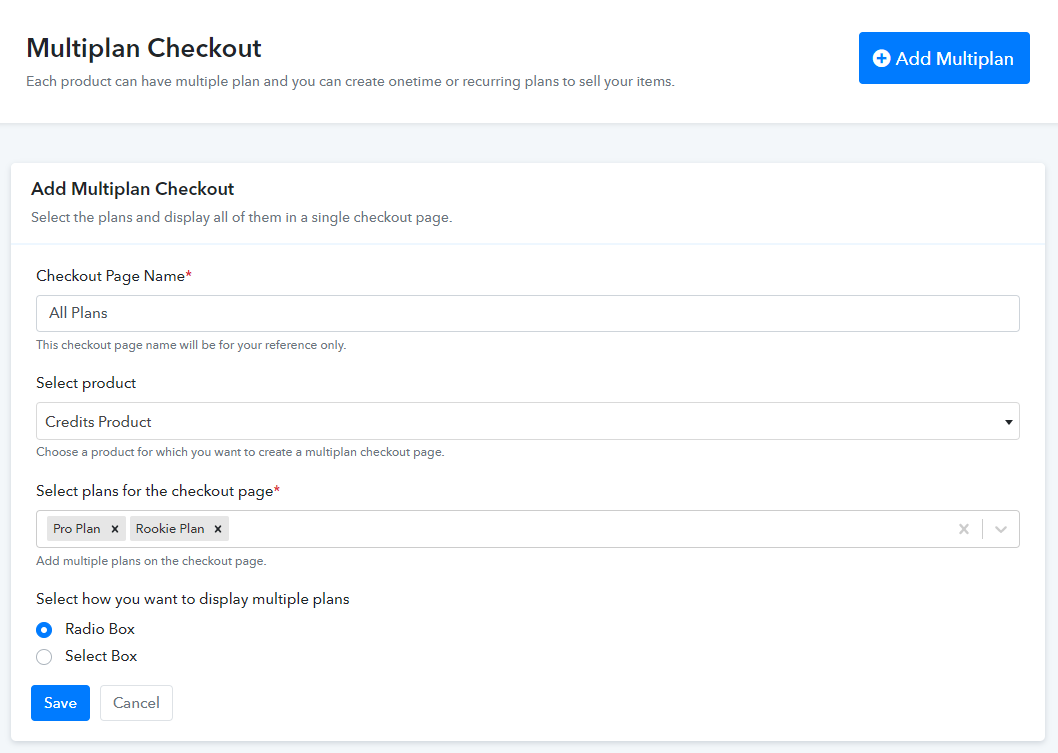Click the Rookie Plan tag label
The height and width of the screenshot is (753, 1058).
[x=170, y=529]
